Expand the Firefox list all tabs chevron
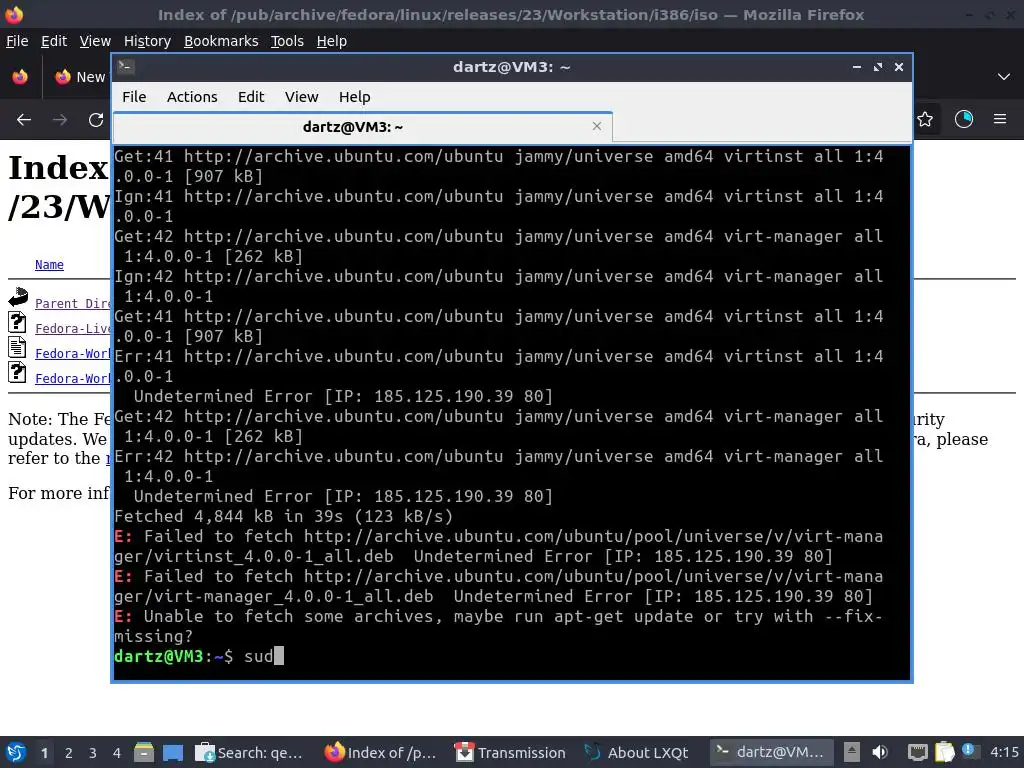This screenshot has height=768, width=1024. 1004,76
